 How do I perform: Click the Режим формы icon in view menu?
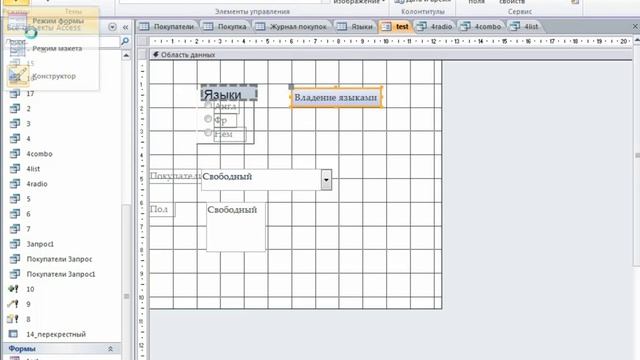pos(18,21)
